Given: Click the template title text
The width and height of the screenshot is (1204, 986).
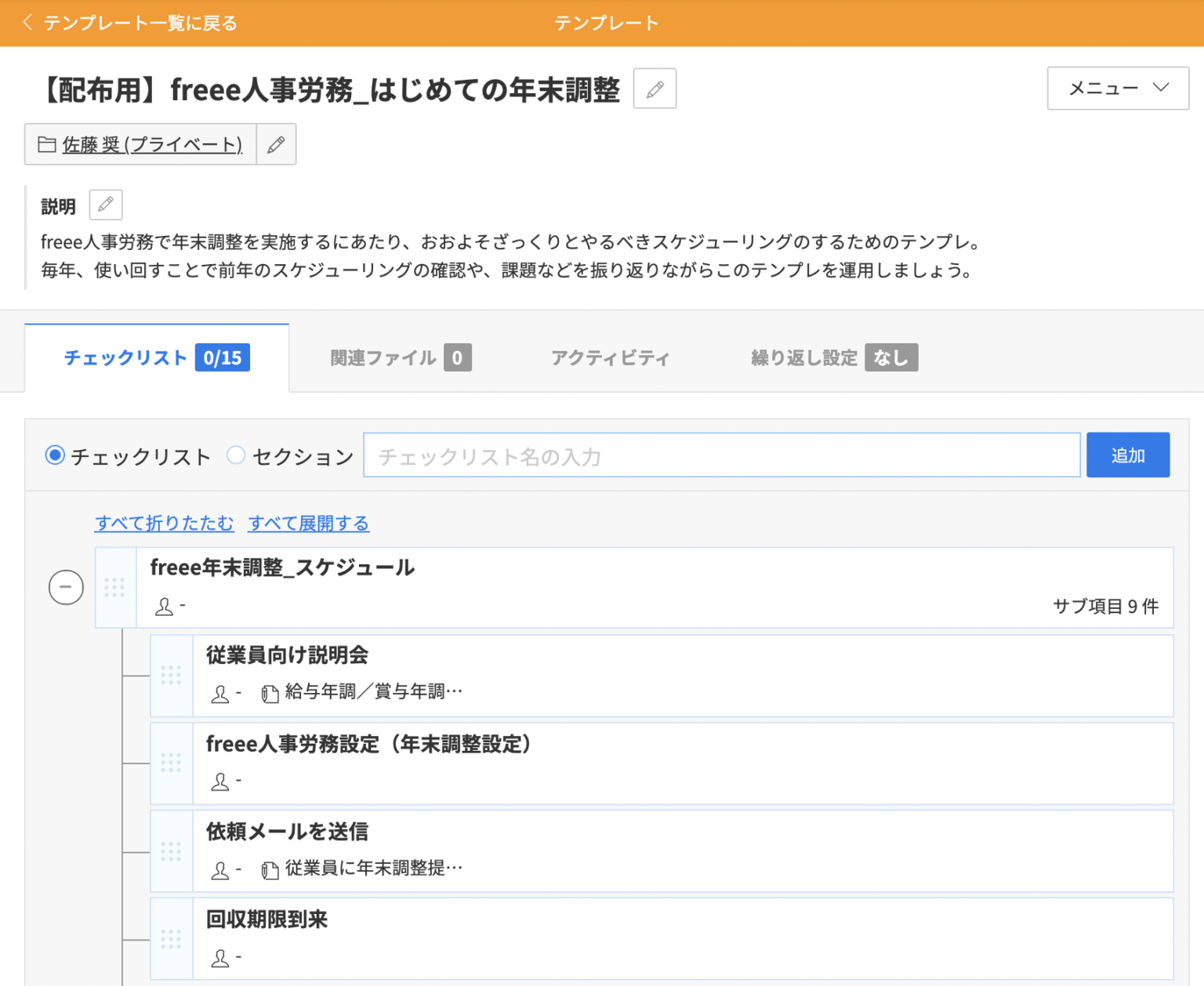Looking at the screenshot, I should (330, 89).
